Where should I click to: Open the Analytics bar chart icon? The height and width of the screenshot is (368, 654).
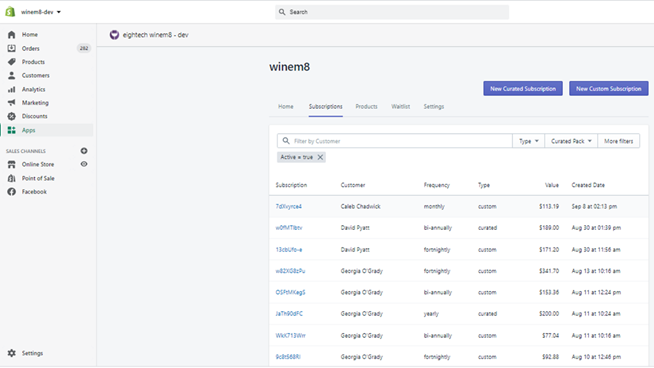[12, 89]
